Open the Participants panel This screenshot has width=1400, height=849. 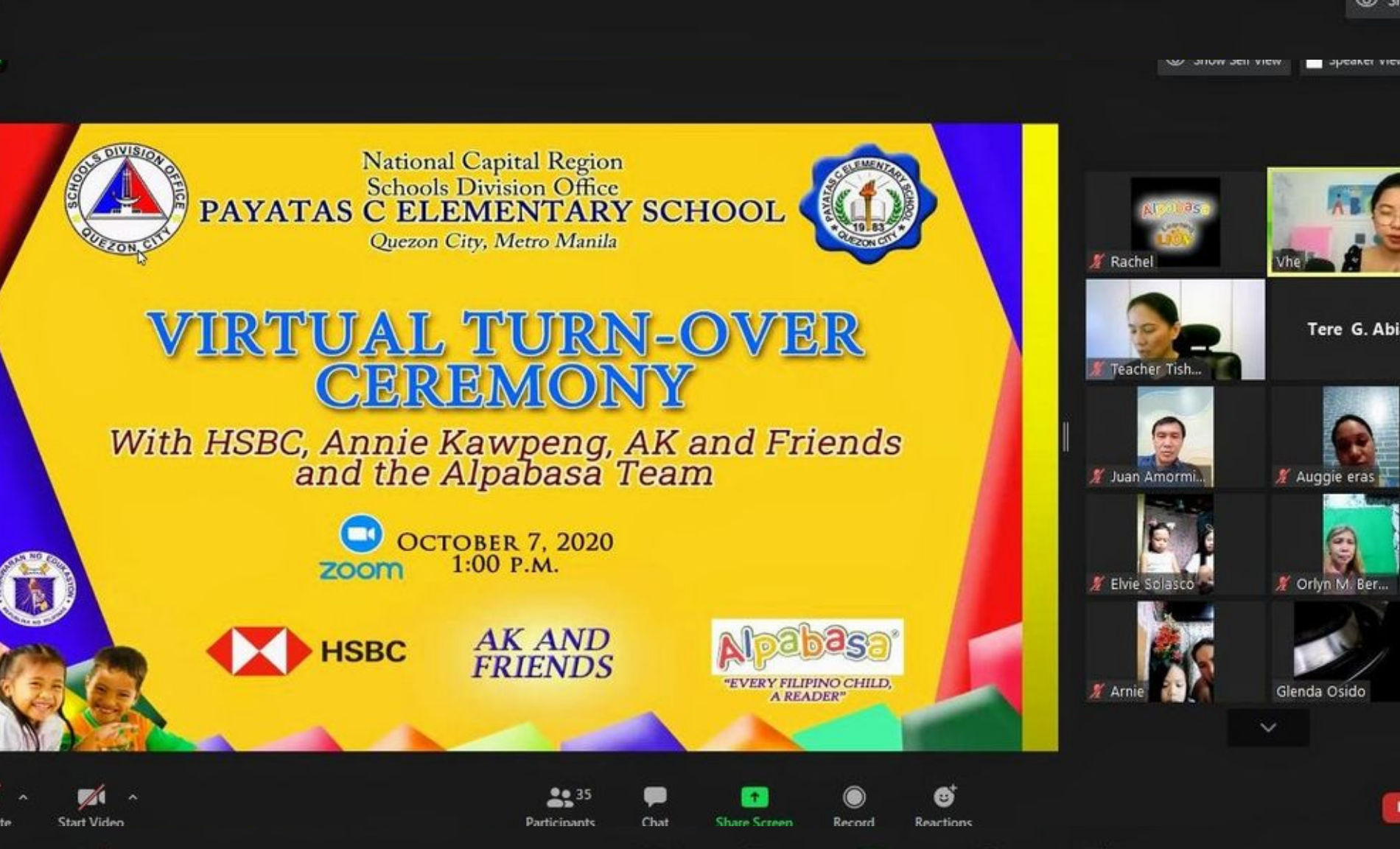[561, 806]
